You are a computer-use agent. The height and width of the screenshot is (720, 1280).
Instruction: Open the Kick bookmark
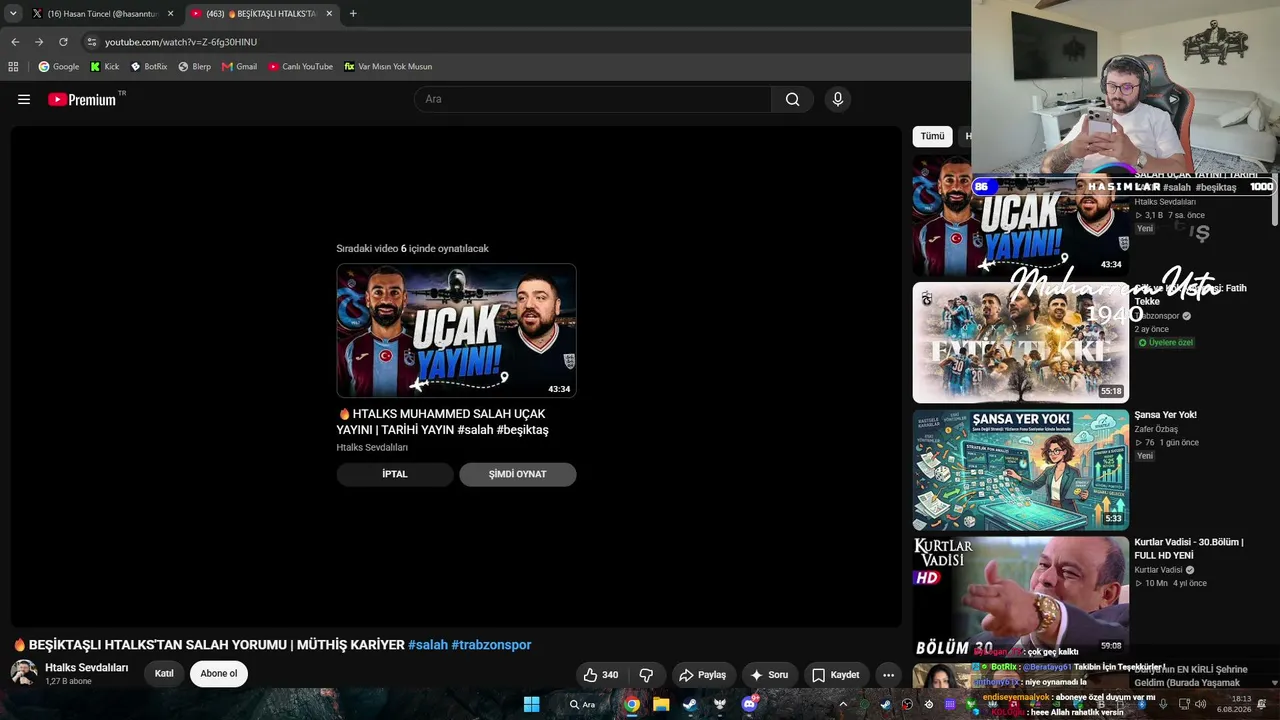[x=105, y=67]
